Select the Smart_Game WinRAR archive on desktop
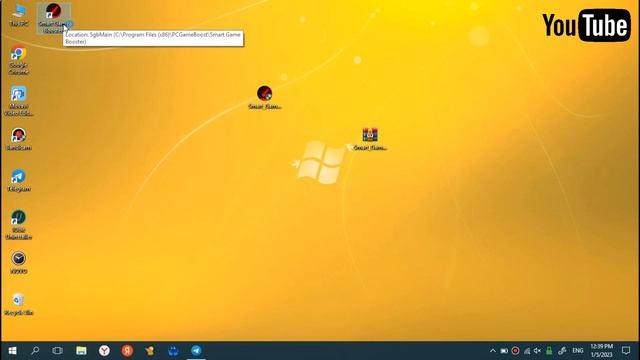 370,139
